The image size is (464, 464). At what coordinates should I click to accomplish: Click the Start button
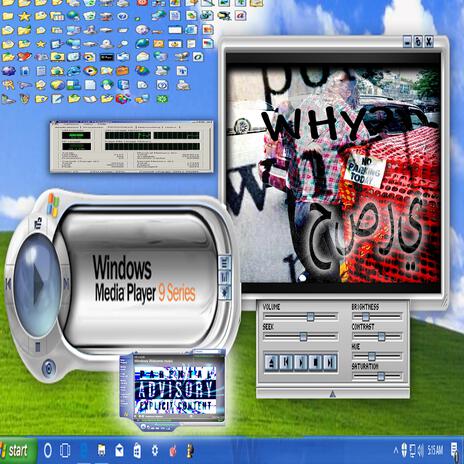[17, 451]
